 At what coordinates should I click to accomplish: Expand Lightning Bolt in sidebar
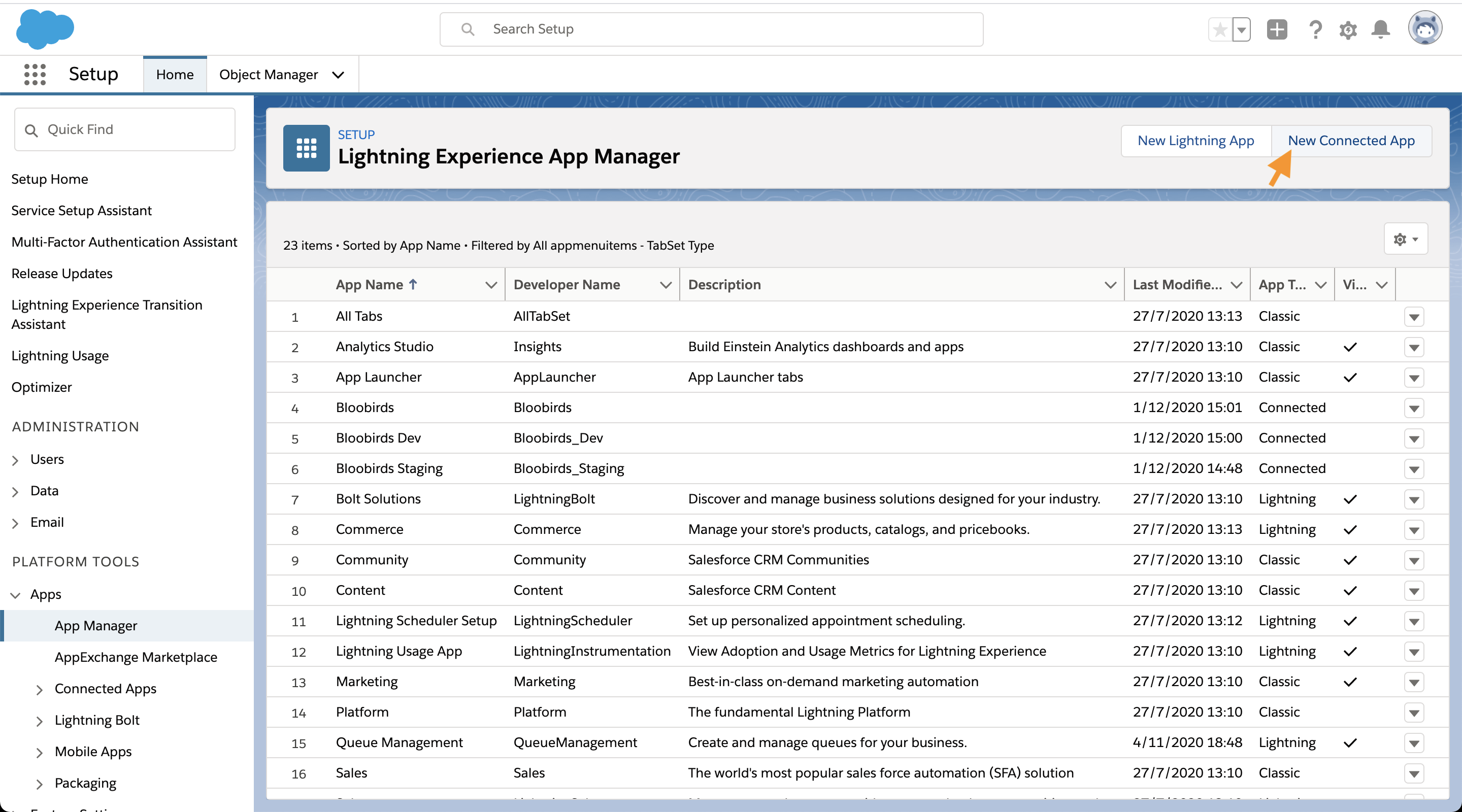pyautogui.click(x=39, y=721)
